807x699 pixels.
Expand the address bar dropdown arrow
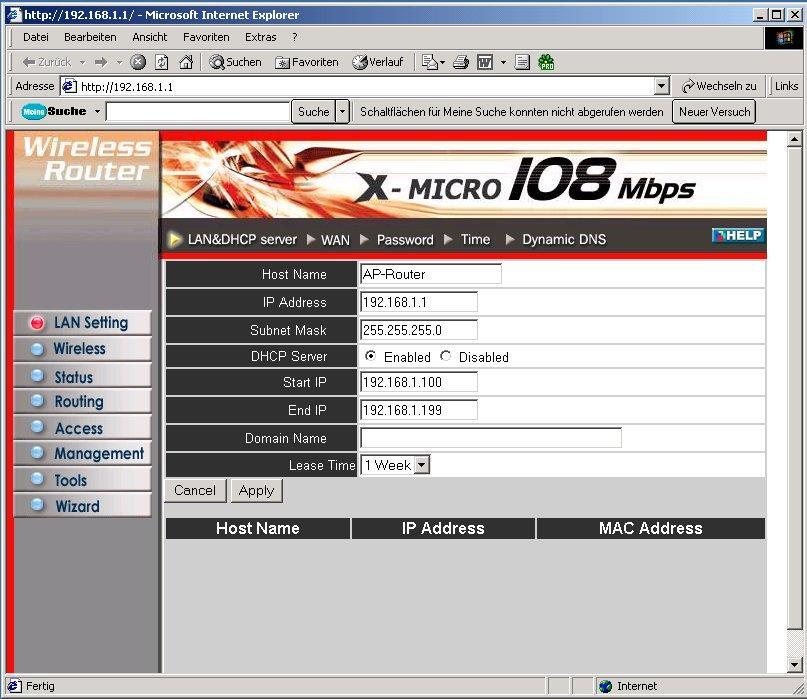pyautogui.click(x=661, y=86)
